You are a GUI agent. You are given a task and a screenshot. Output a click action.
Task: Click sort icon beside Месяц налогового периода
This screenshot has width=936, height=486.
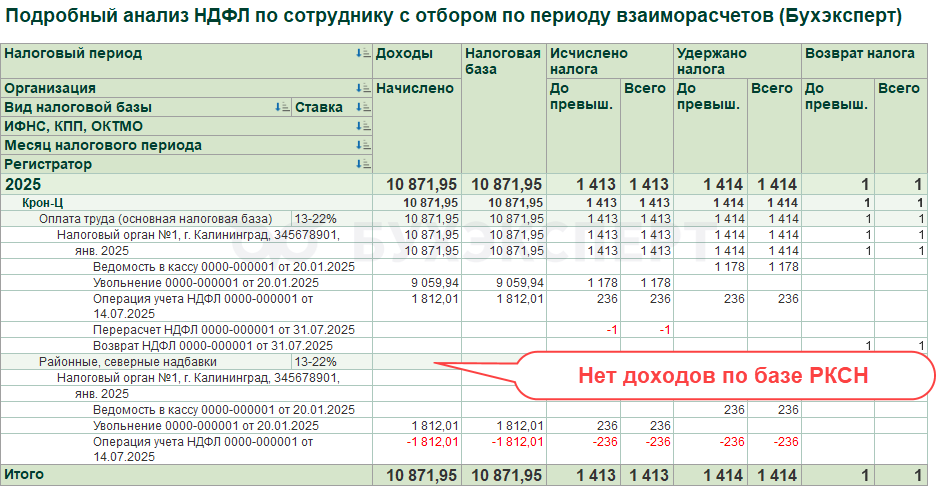(363, 145)
